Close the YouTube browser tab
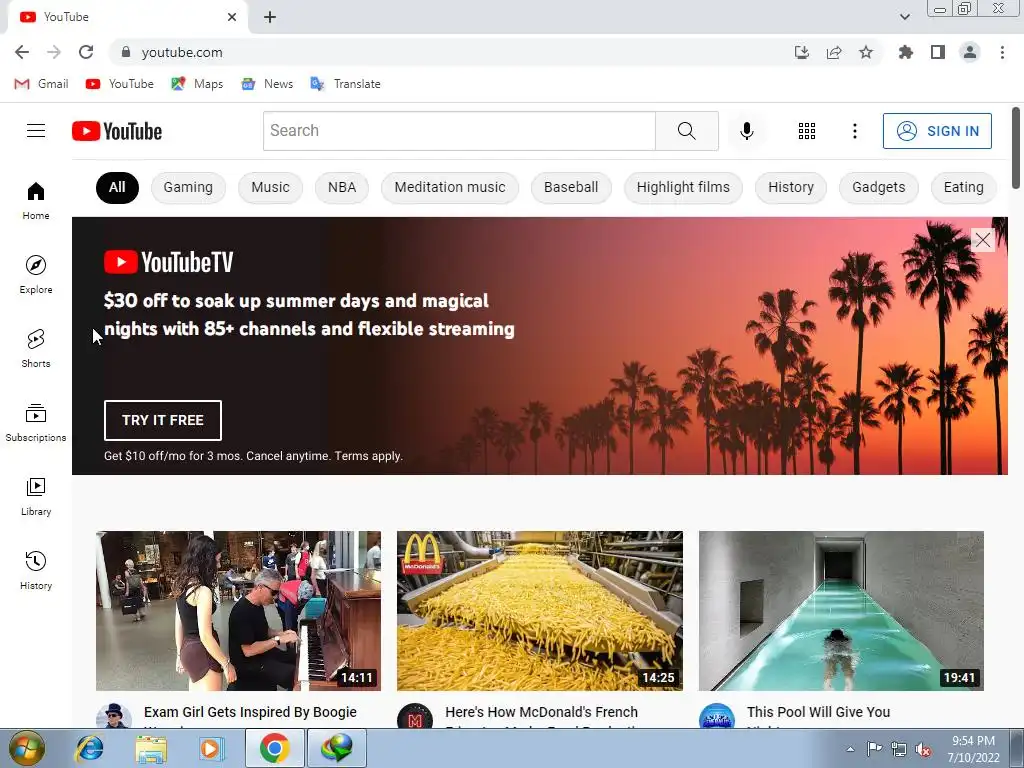This screenshot has width=1024, height=768. [232, 17]
